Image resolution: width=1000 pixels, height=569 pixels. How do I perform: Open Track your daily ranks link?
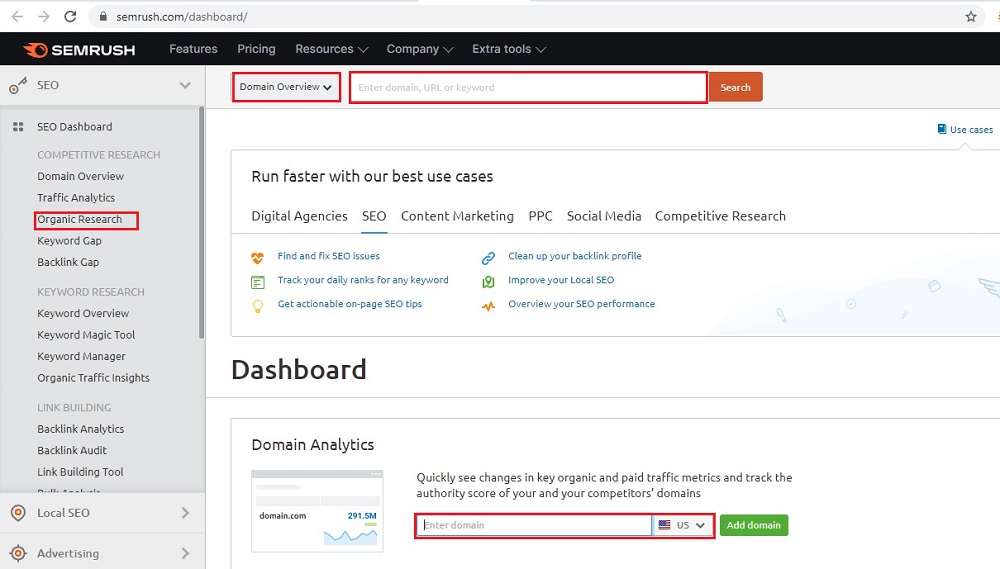click(x=363, y=280)
